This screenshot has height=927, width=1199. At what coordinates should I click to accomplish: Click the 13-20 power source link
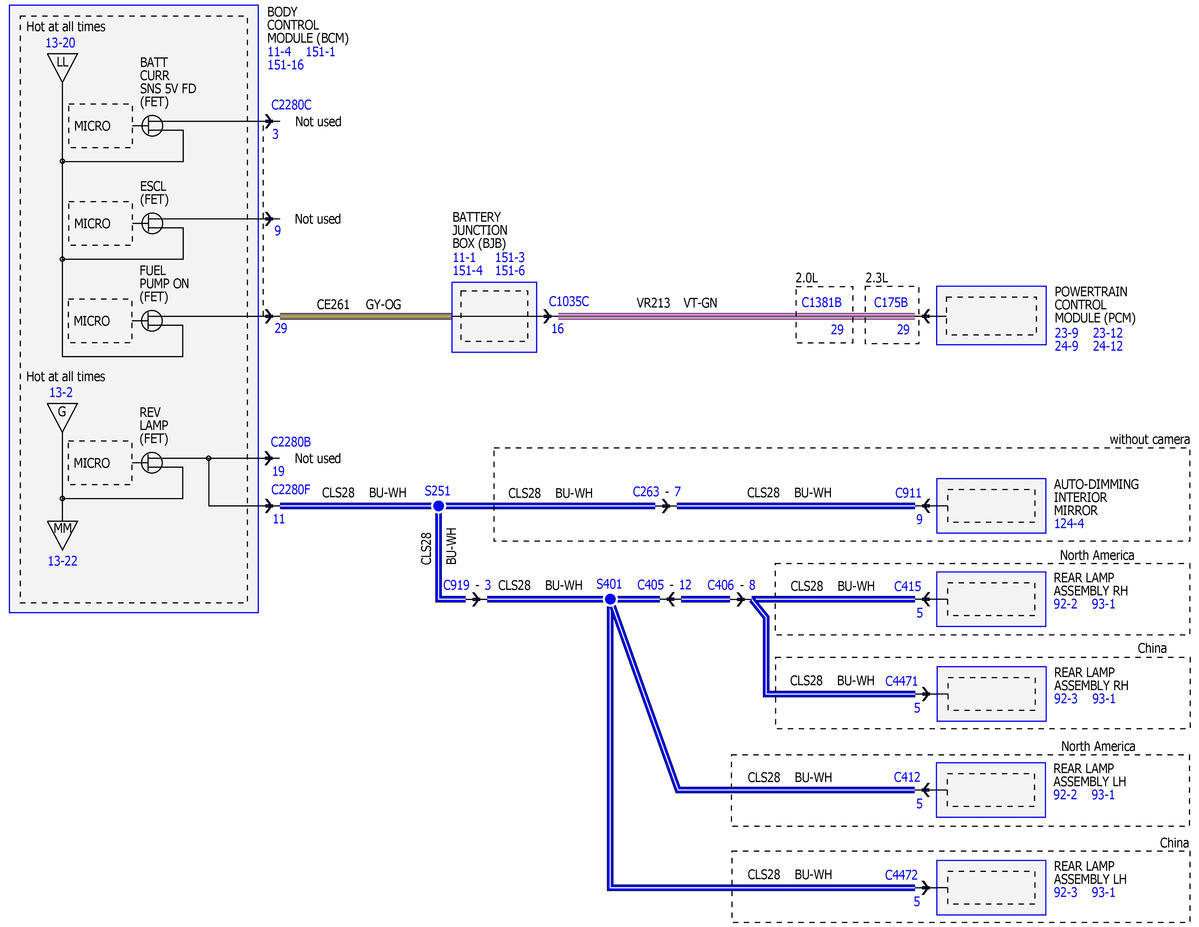60,43
